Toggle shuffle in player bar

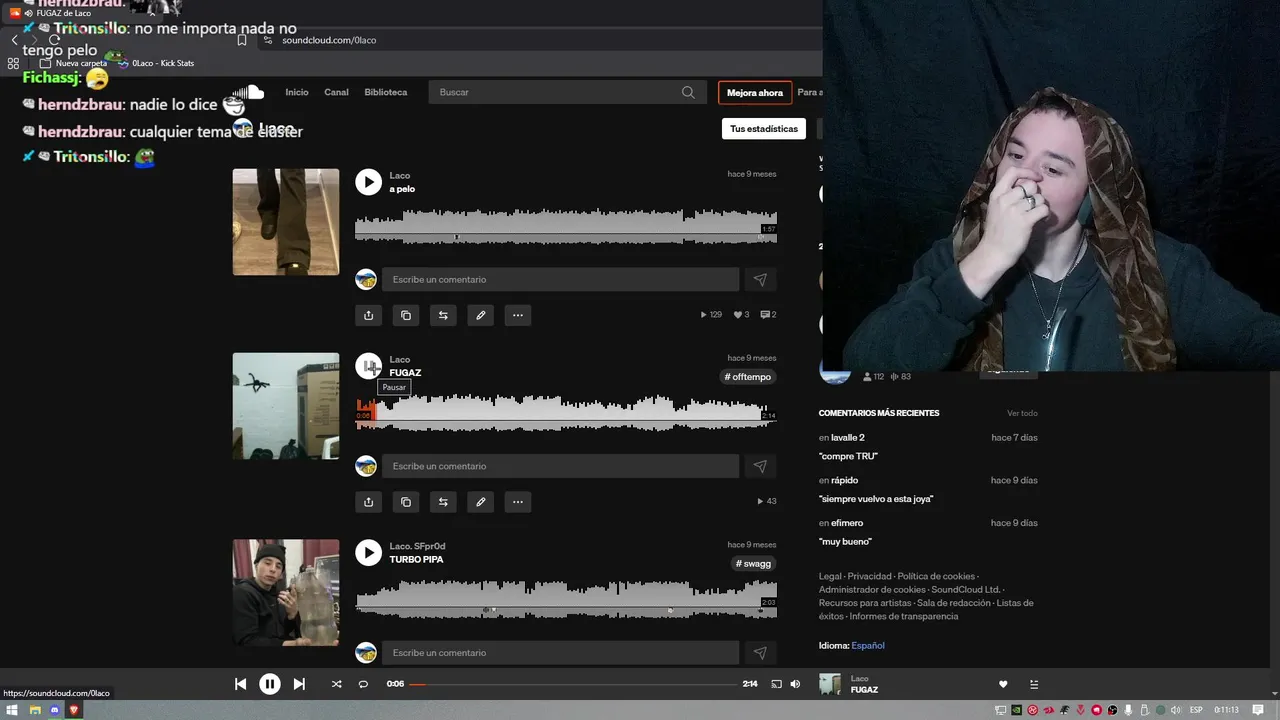point(336,684)
